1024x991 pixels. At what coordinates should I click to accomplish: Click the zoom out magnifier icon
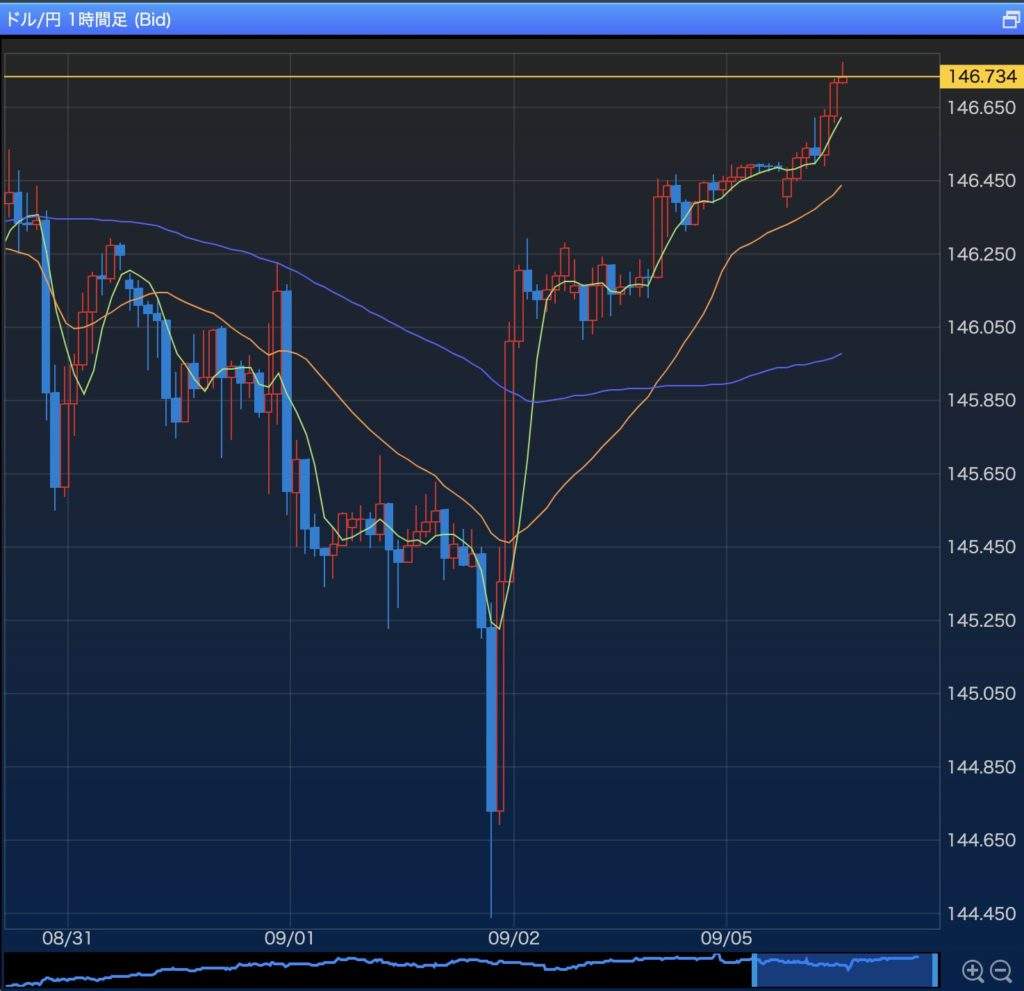[1001, 969]
